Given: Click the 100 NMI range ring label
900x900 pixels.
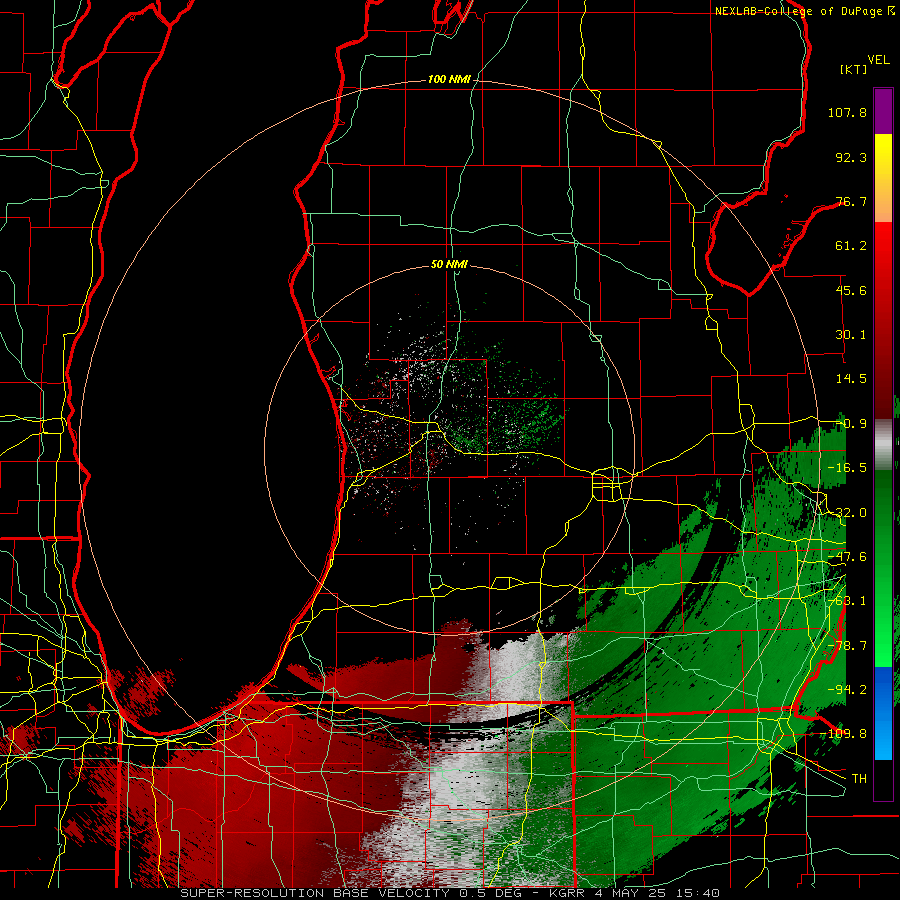Looking at the screenshot, I should click(448, 79).
